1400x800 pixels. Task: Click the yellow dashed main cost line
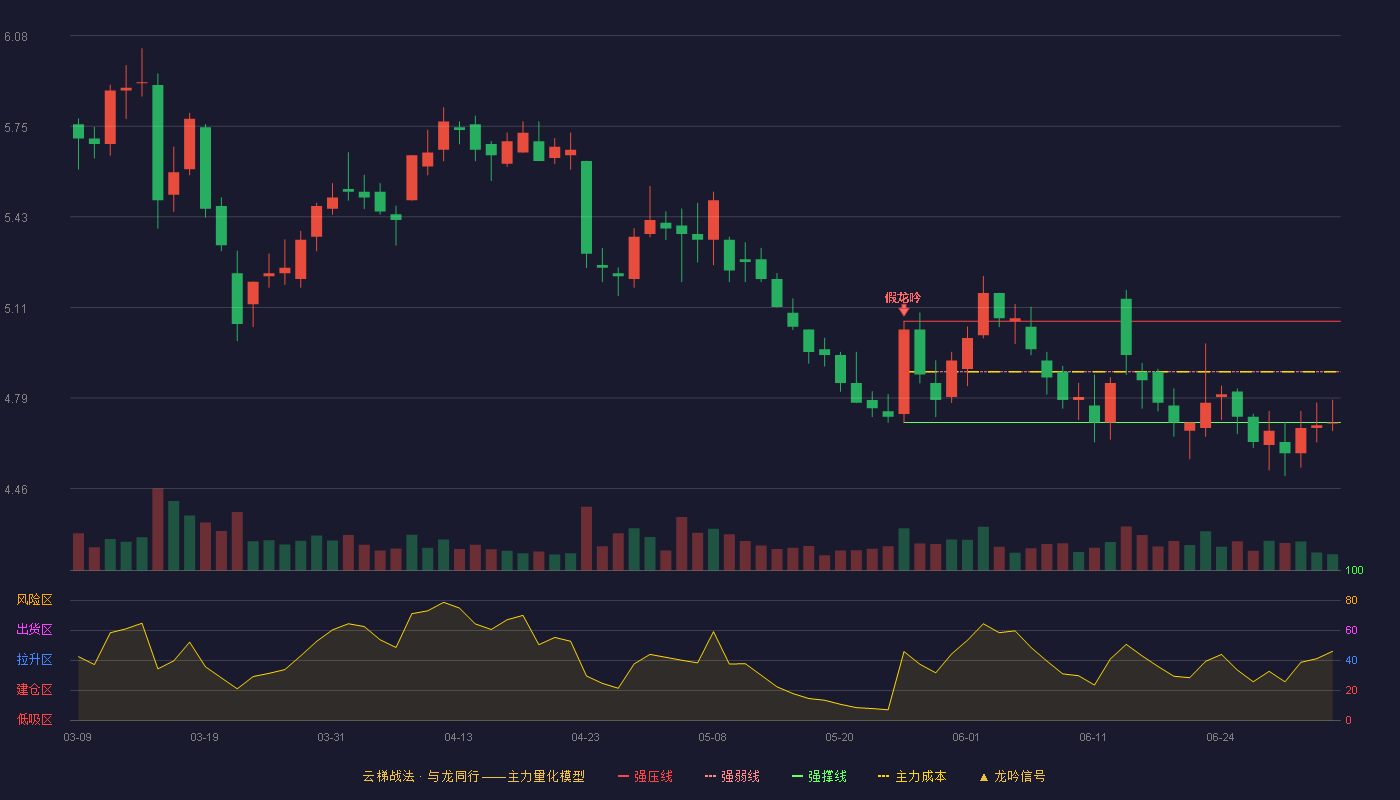1122,372
